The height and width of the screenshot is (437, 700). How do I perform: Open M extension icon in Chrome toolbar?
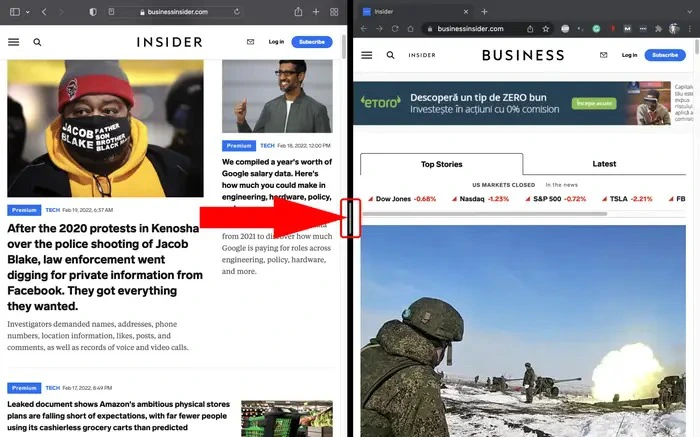(627, 29)
